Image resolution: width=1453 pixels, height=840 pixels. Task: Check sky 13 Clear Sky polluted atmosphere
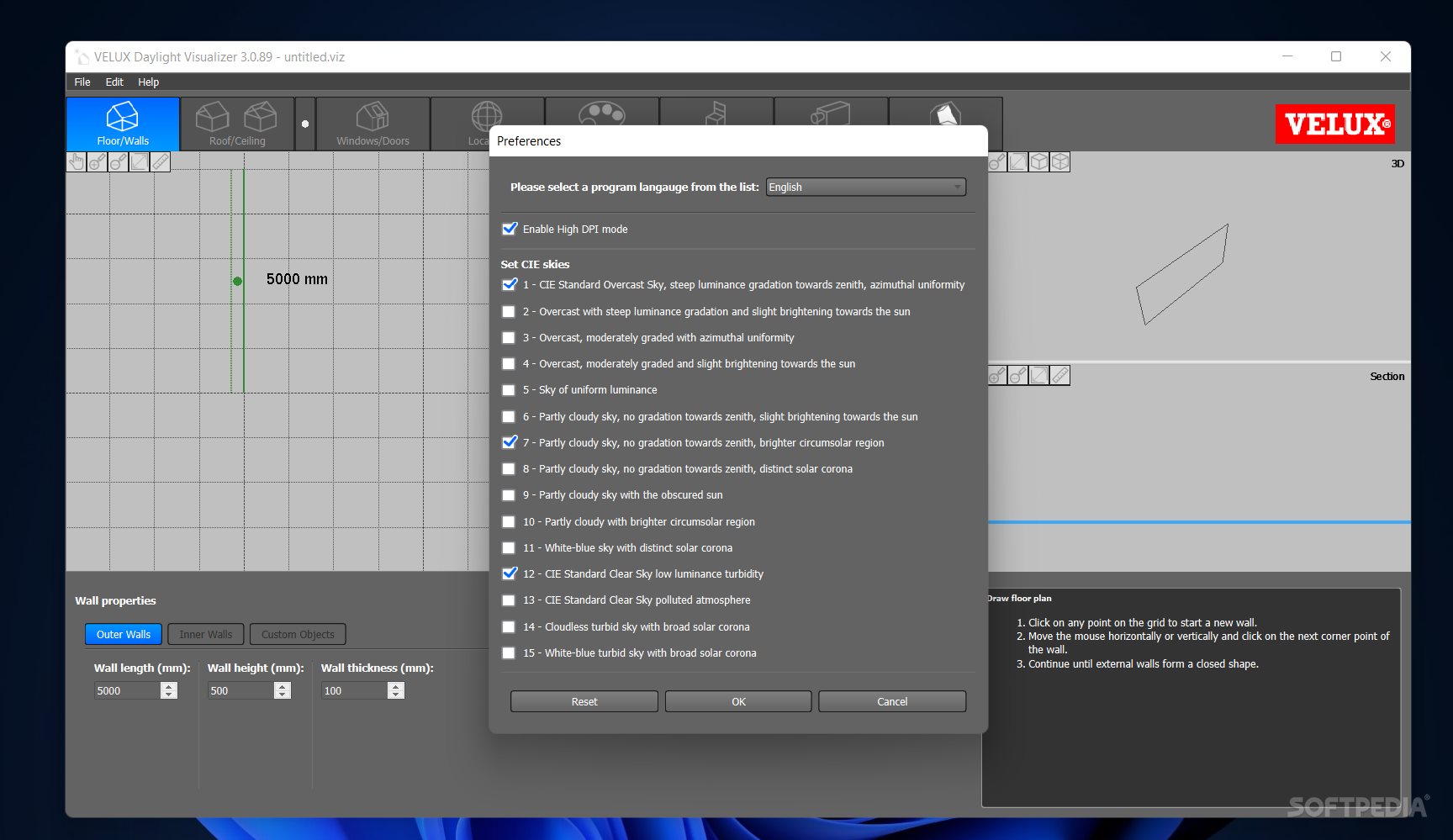[x=509, y=600]
